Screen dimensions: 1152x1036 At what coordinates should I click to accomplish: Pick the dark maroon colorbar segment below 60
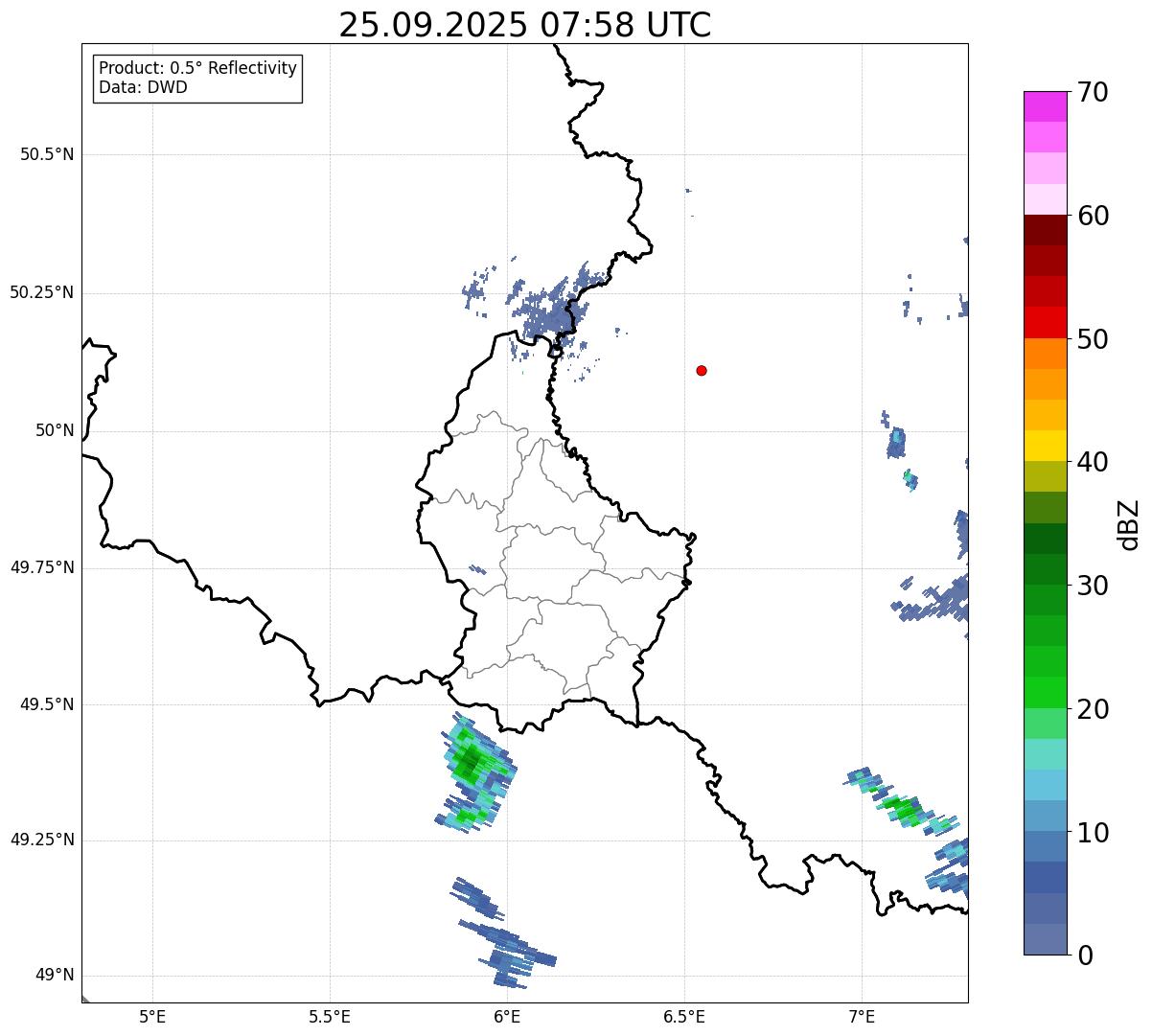pos(1045,230)
